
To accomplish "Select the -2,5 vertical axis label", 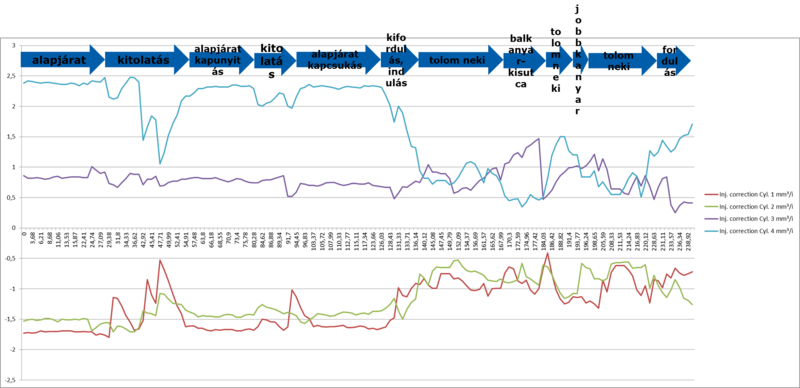I will click(9, 380).
